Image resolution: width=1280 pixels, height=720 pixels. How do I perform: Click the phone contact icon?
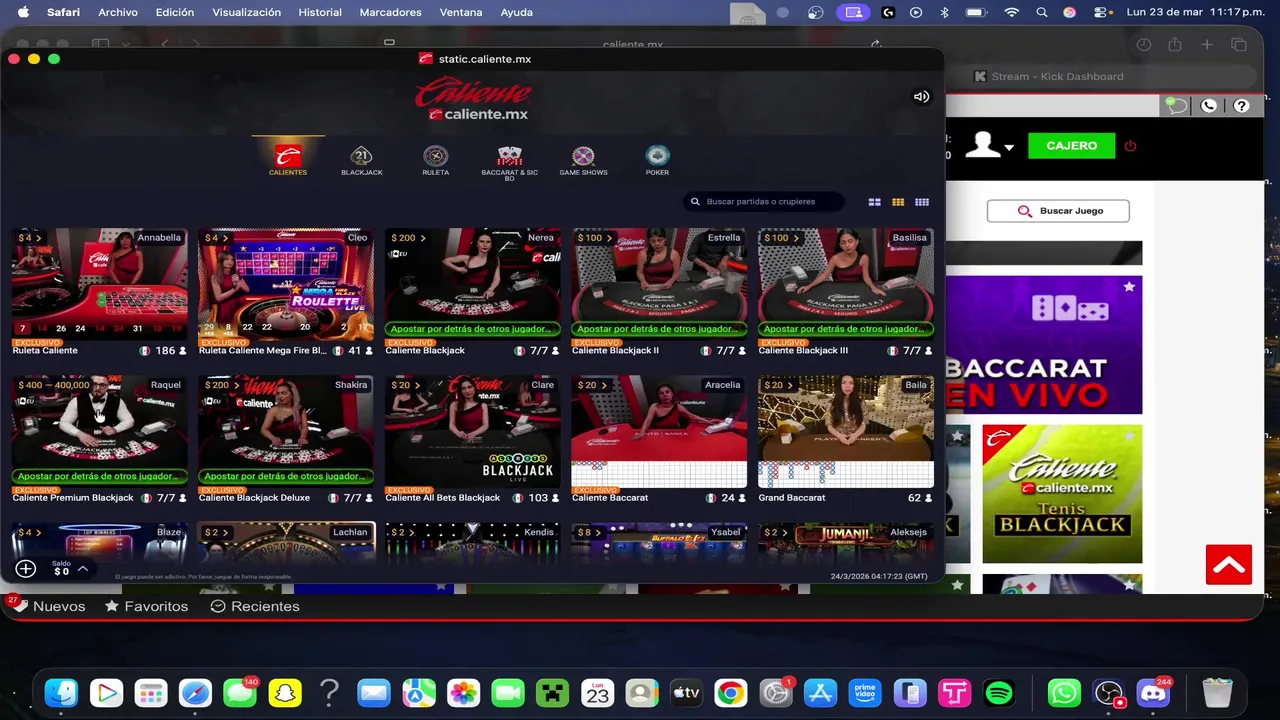[x=1209, y=105]
